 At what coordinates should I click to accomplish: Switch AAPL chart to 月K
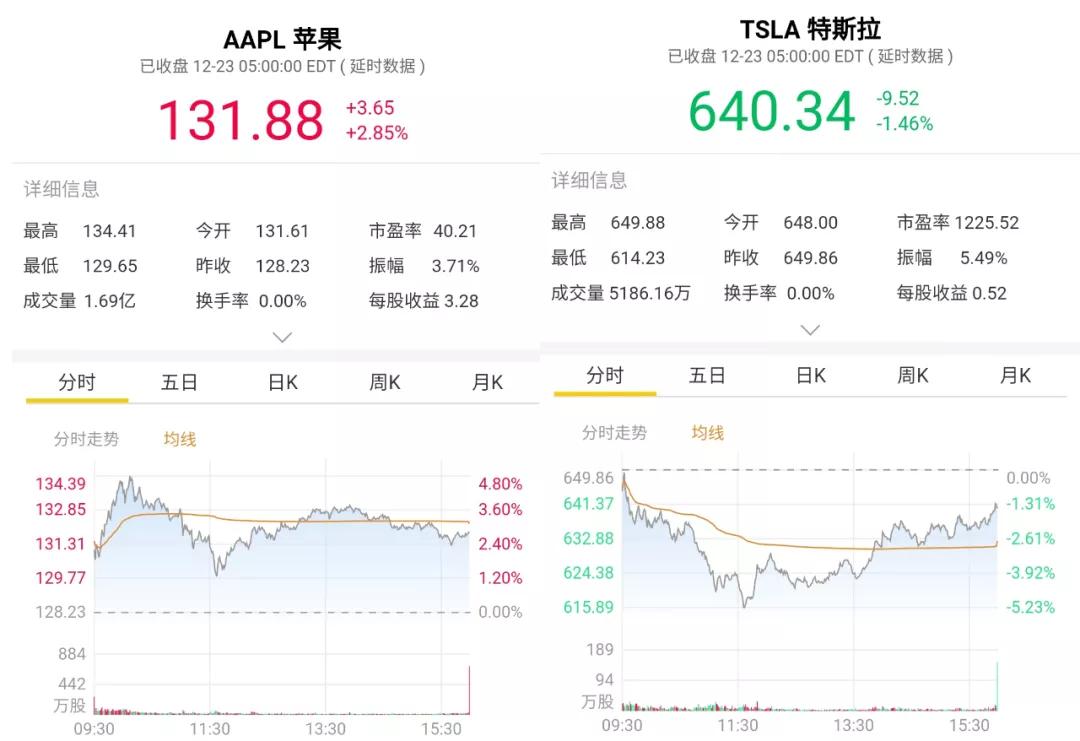pyautogui.click(x=488, y=382)
